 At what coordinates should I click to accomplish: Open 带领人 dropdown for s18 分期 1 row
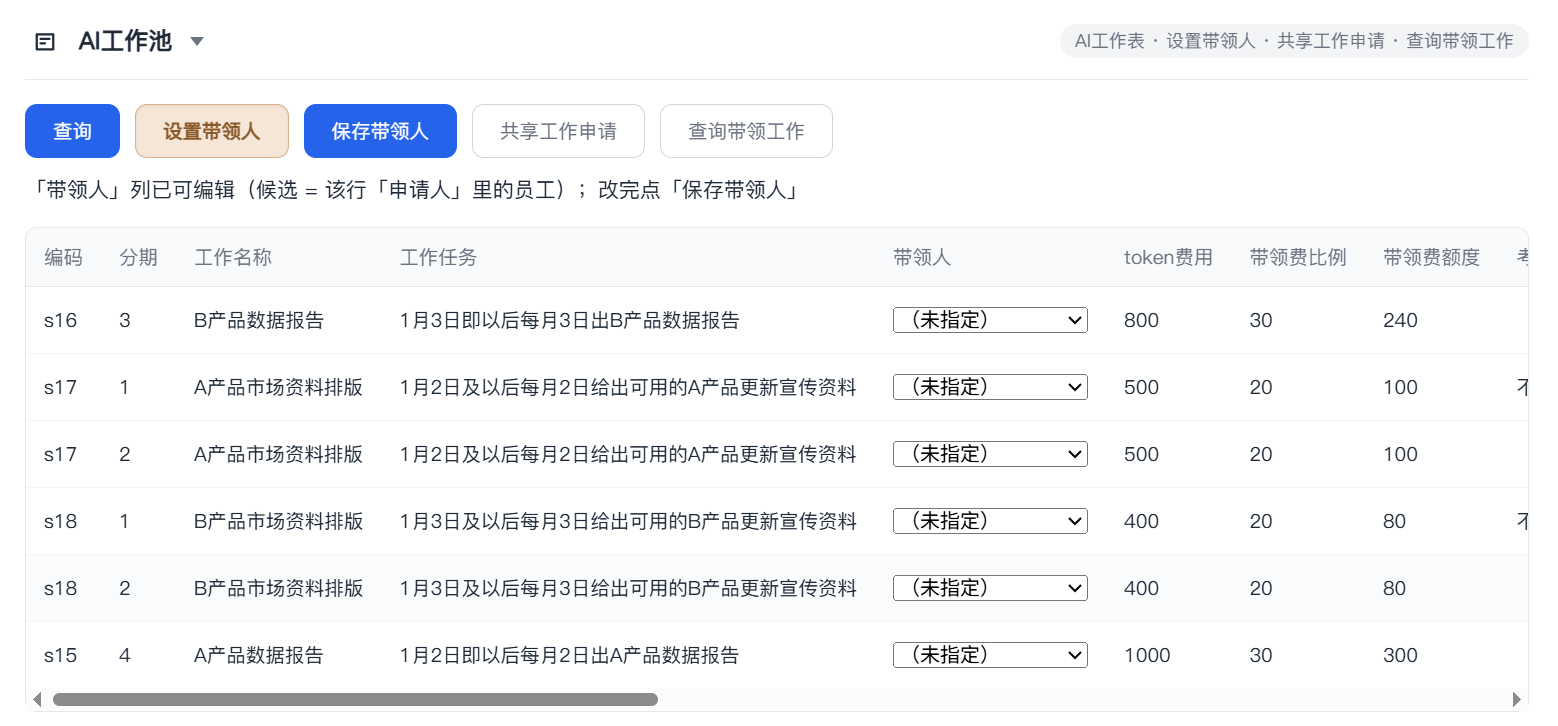990,521
